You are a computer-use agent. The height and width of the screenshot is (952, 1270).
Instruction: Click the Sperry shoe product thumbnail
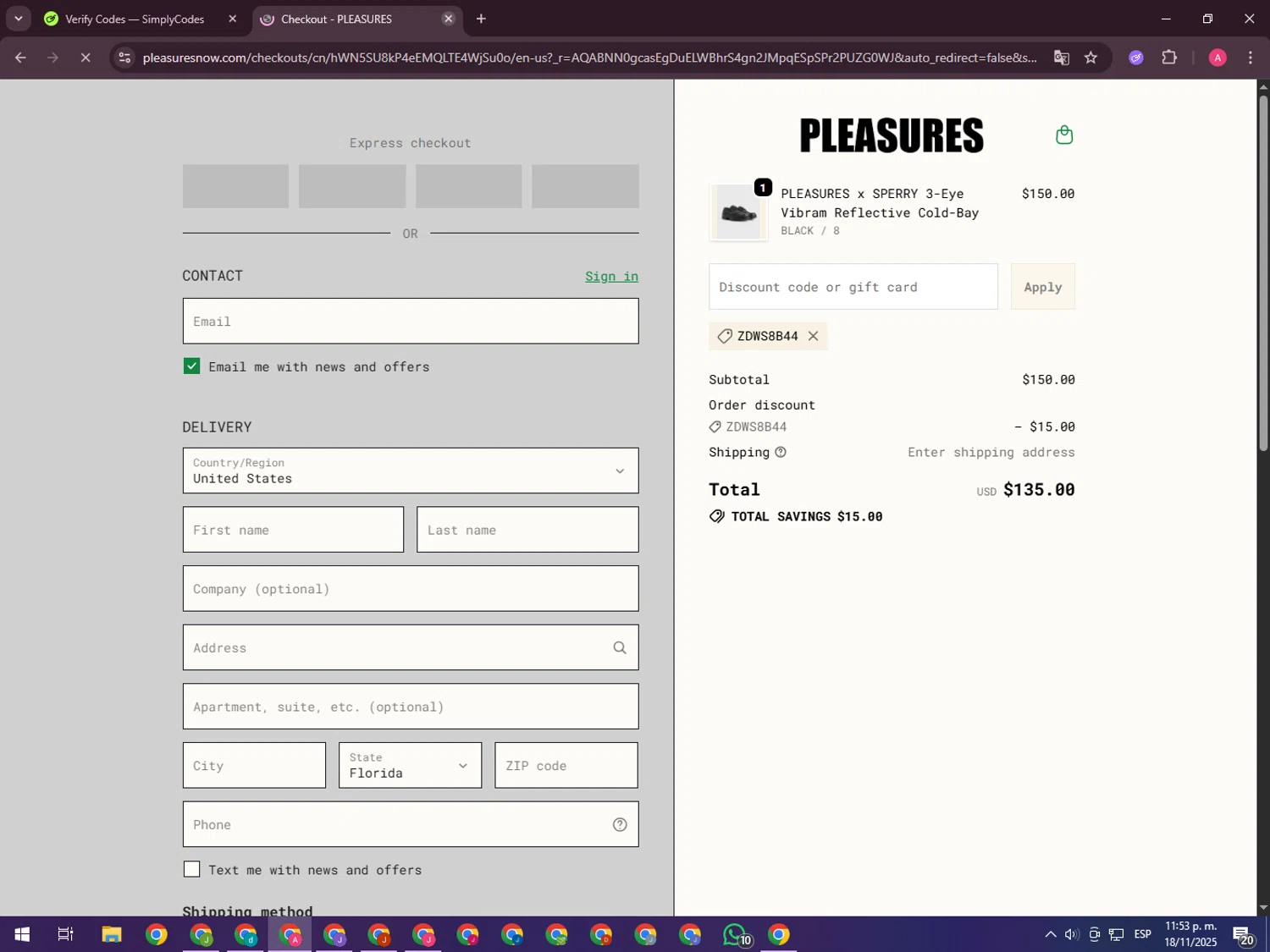click(738, 212)
